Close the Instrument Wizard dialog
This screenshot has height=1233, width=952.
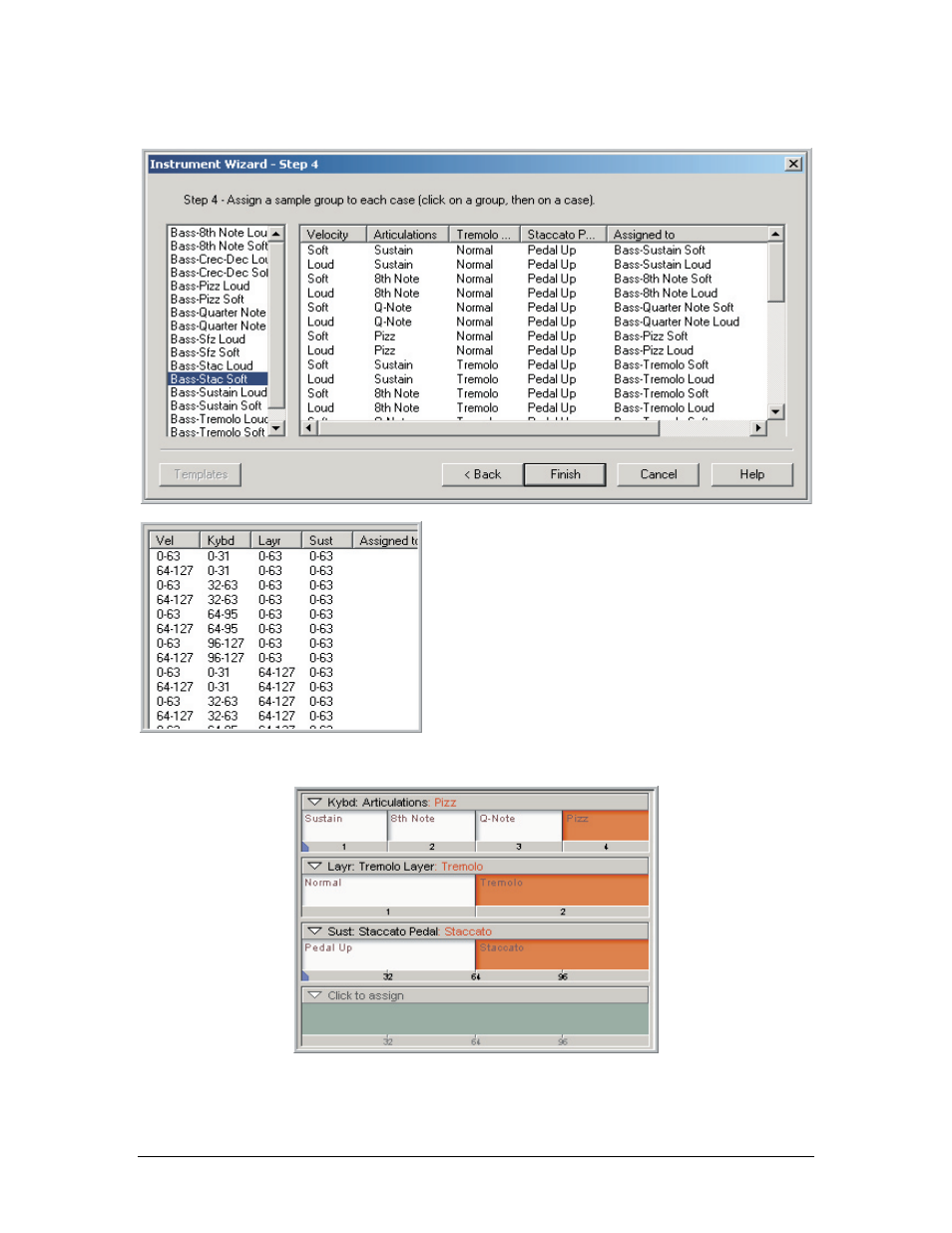(793, 164)
